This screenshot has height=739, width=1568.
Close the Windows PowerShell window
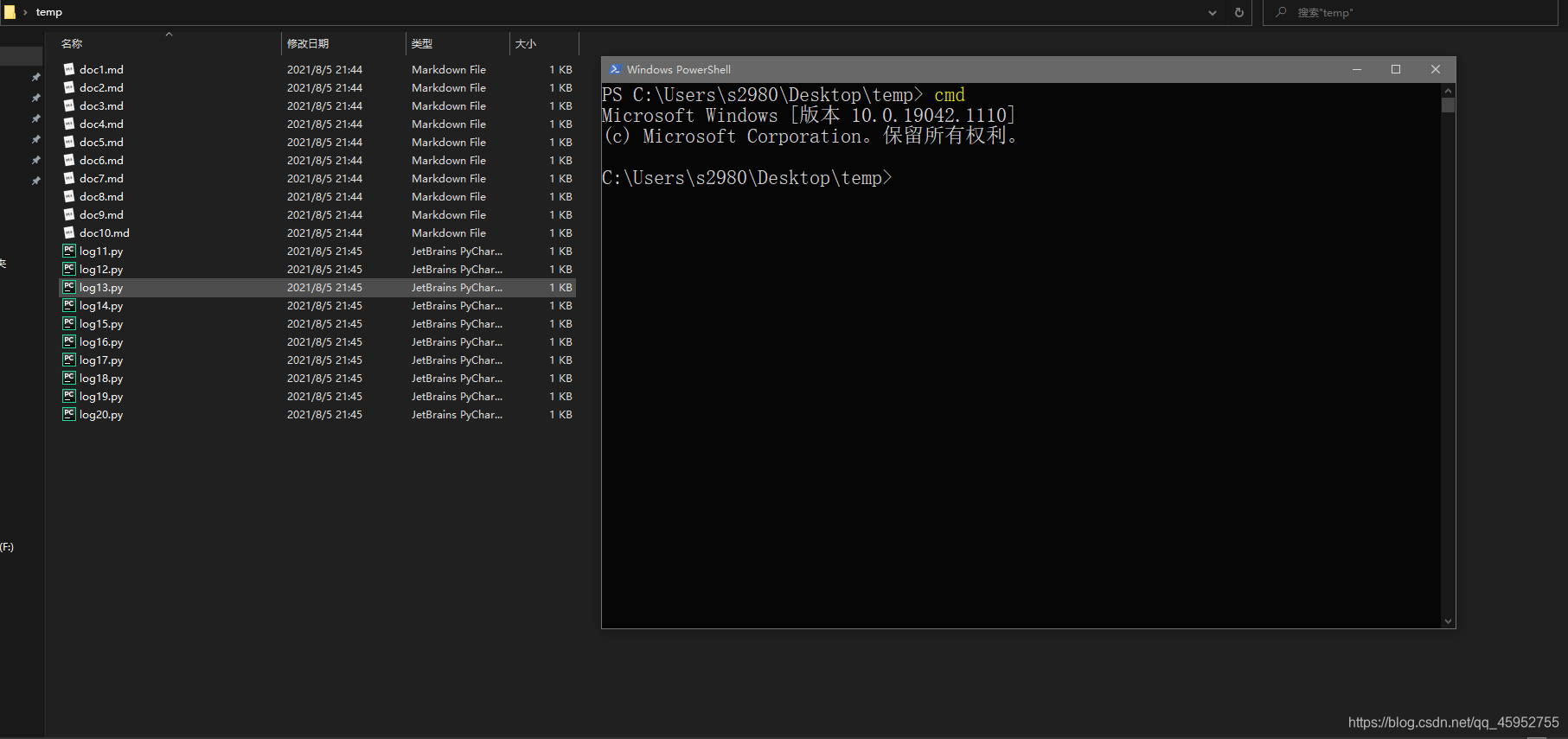1436,69
